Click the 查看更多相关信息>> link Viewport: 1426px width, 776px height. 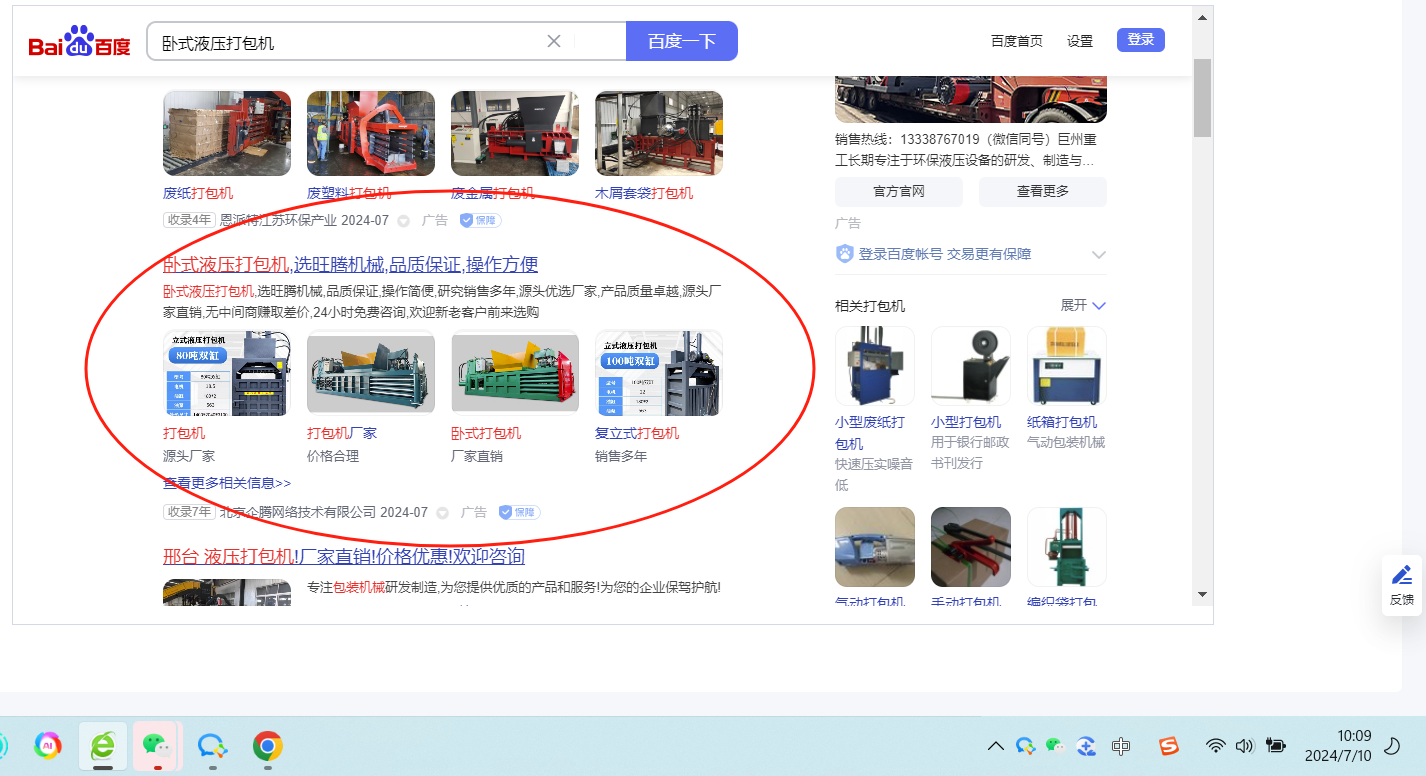coord(227,483)
